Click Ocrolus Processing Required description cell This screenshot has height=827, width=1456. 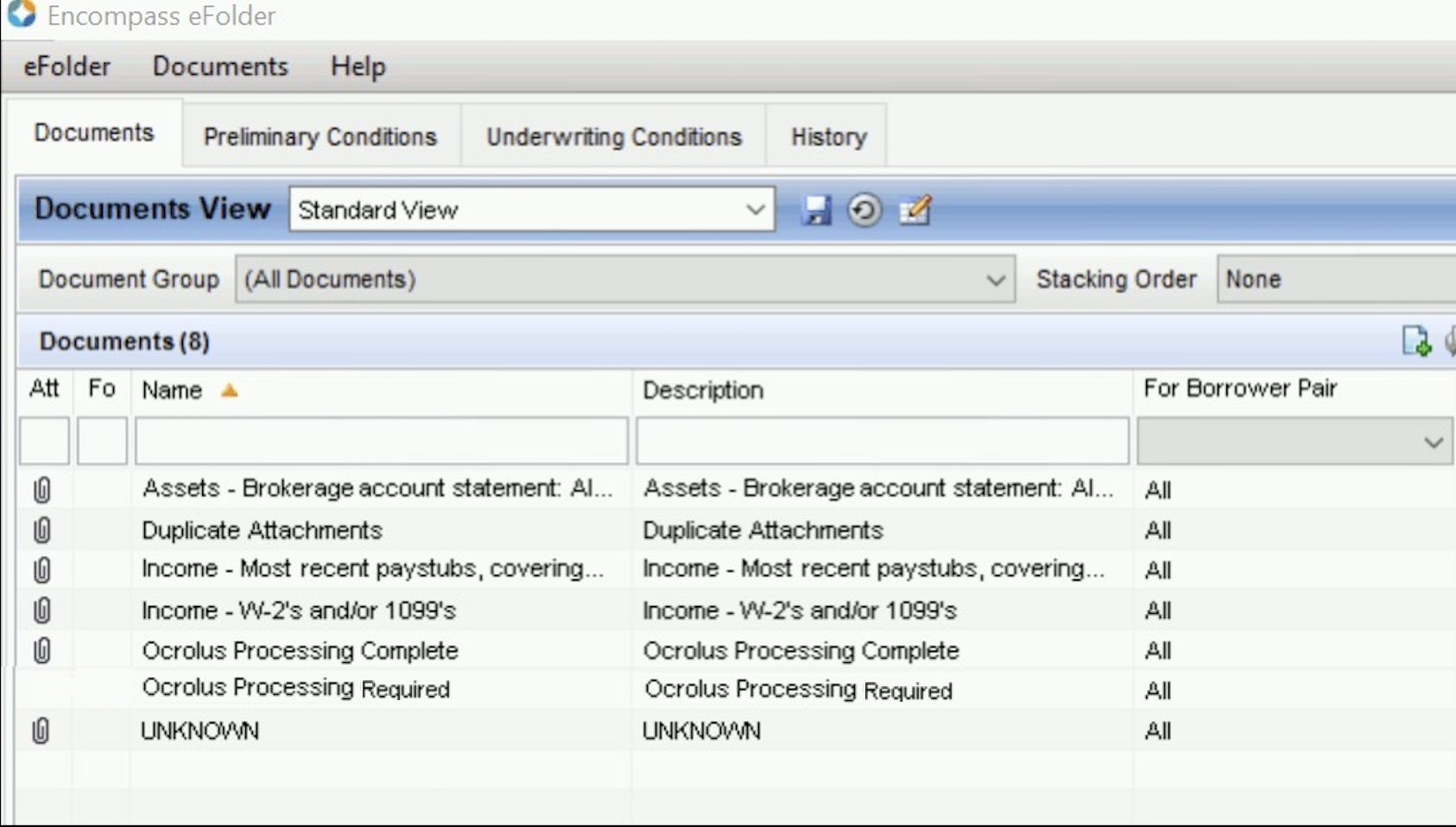point(799,690)
